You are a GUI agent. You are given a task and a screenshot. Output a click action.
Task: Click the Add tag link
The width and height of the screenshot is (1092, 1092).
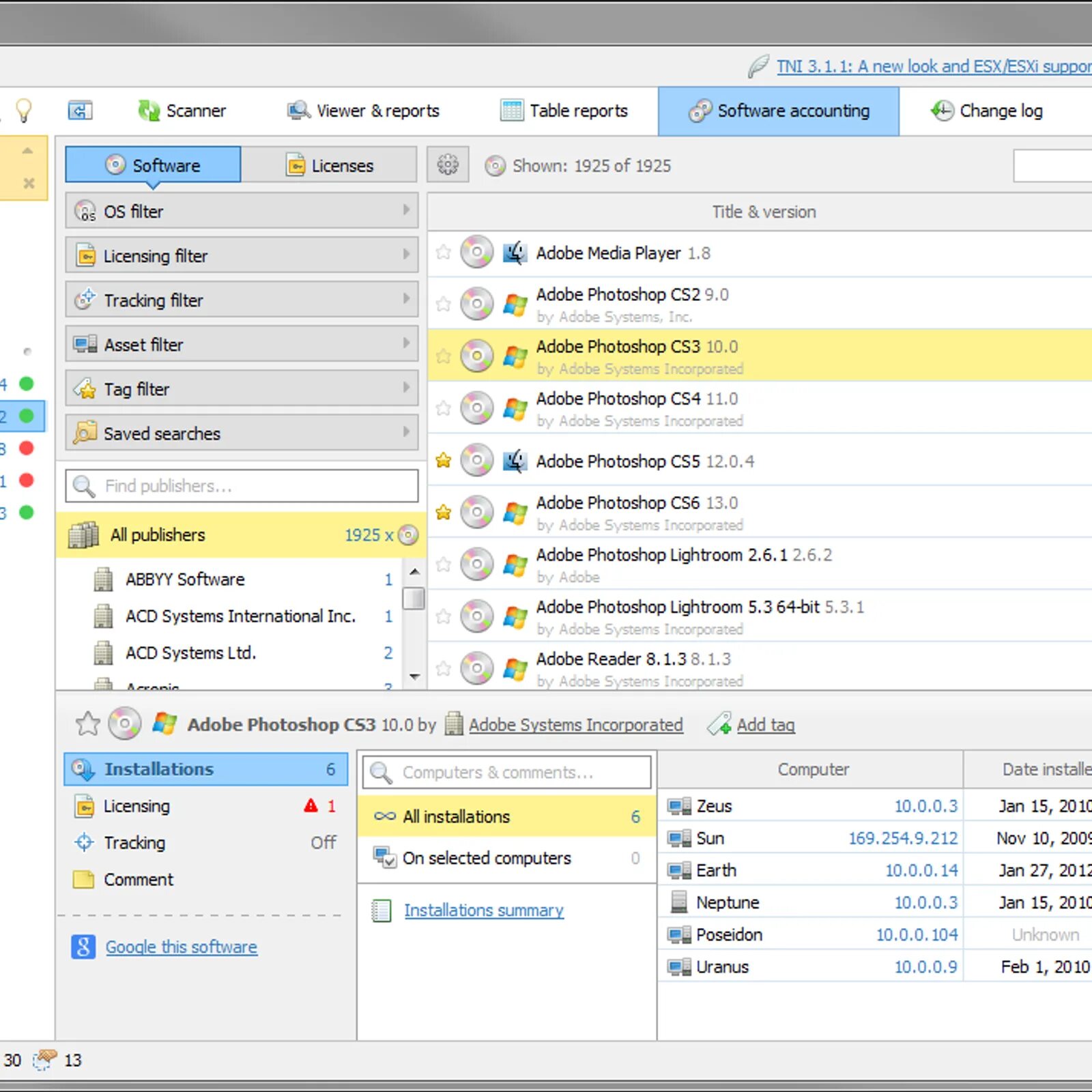[x=766, y=724]
